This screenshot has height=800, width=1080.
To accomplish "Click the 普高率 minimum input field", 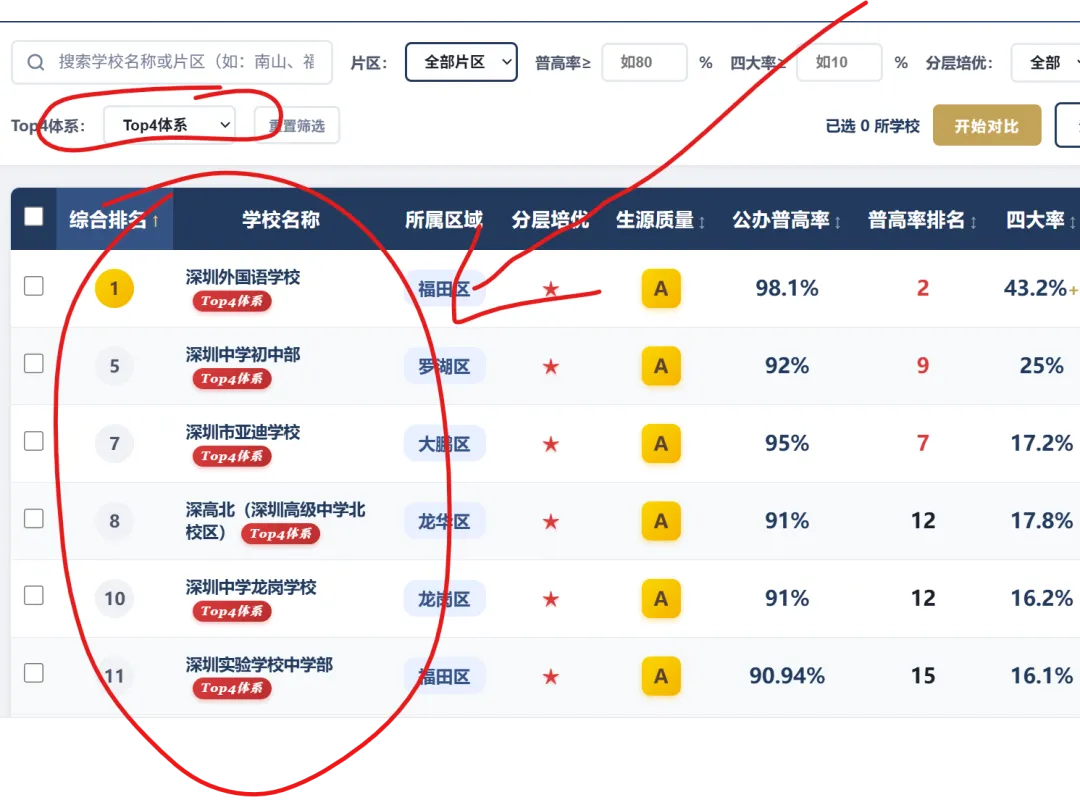I will [x=645, y=63].
